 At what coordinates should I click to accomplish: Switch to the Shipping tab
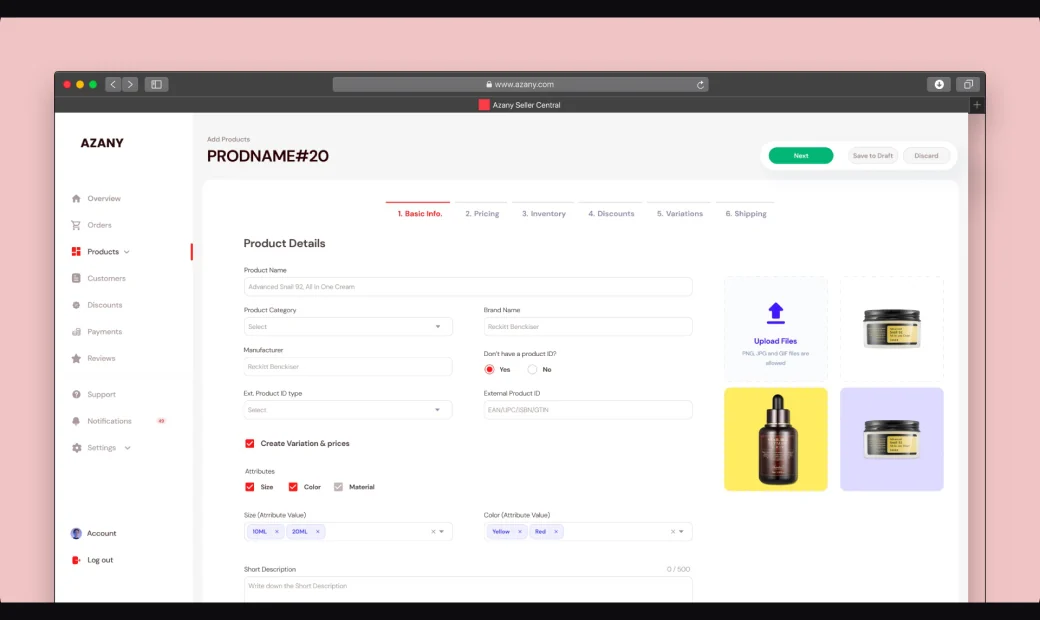coord(746,214)
